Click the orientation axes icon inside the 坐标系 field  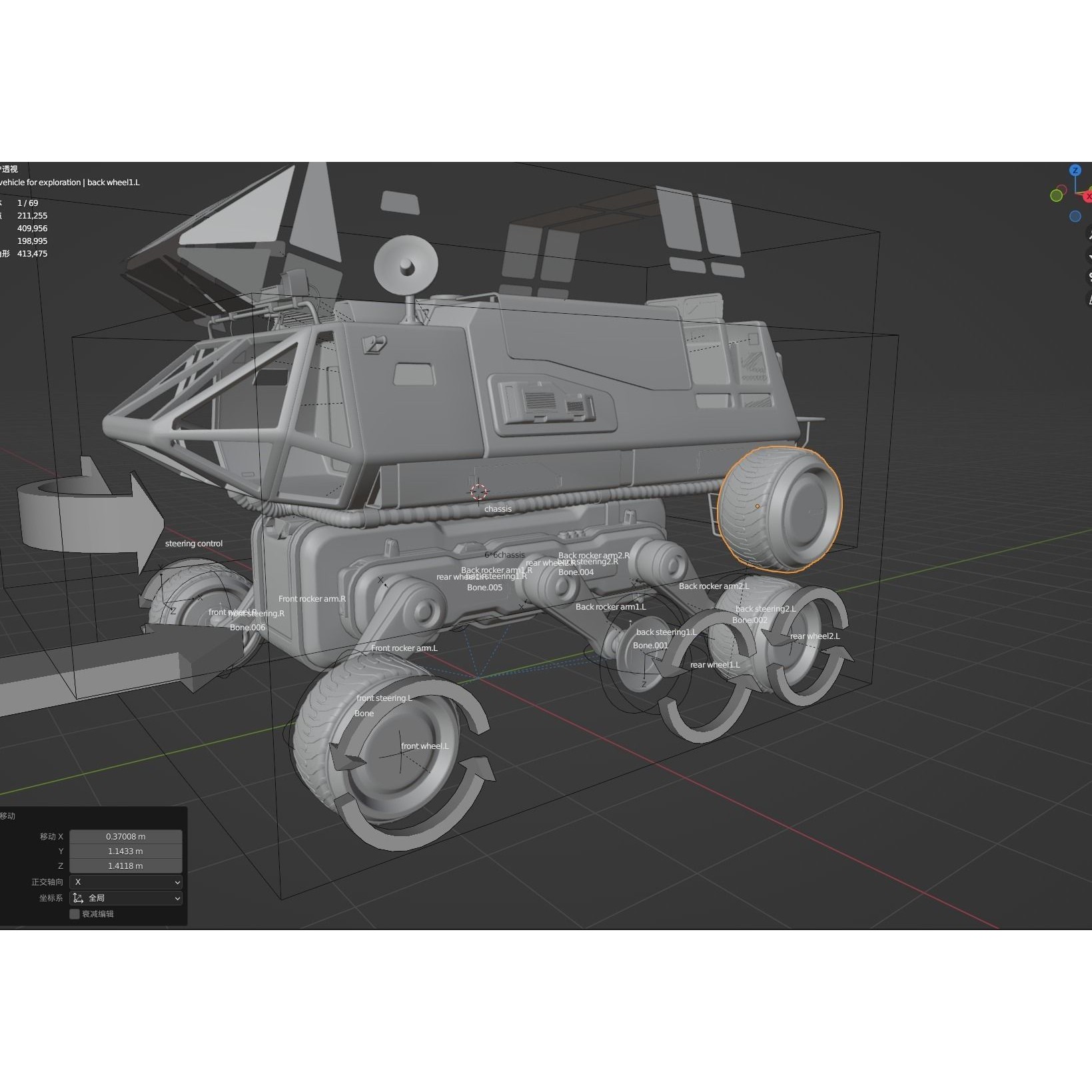pyautogui.click(x=79, y=899)
